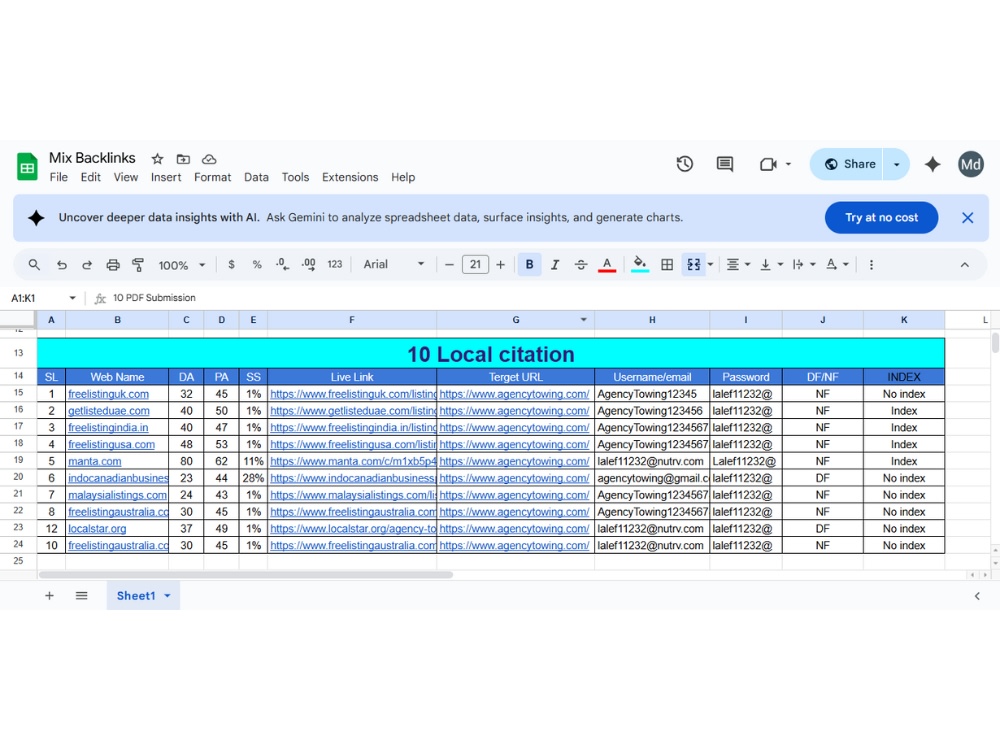Format as currency dollar icon
The image size is (1000, 750).
click(x=232, y=265)
